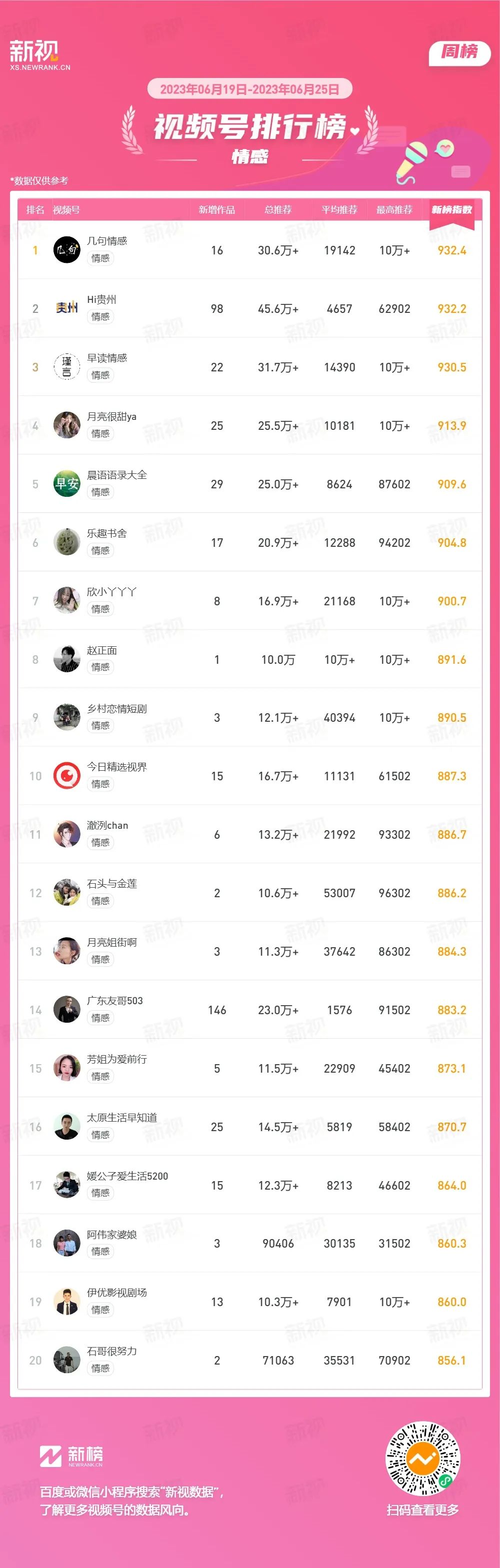Open the 赵正面 account name
500x1568 pixels.
(x=101, y=650)
